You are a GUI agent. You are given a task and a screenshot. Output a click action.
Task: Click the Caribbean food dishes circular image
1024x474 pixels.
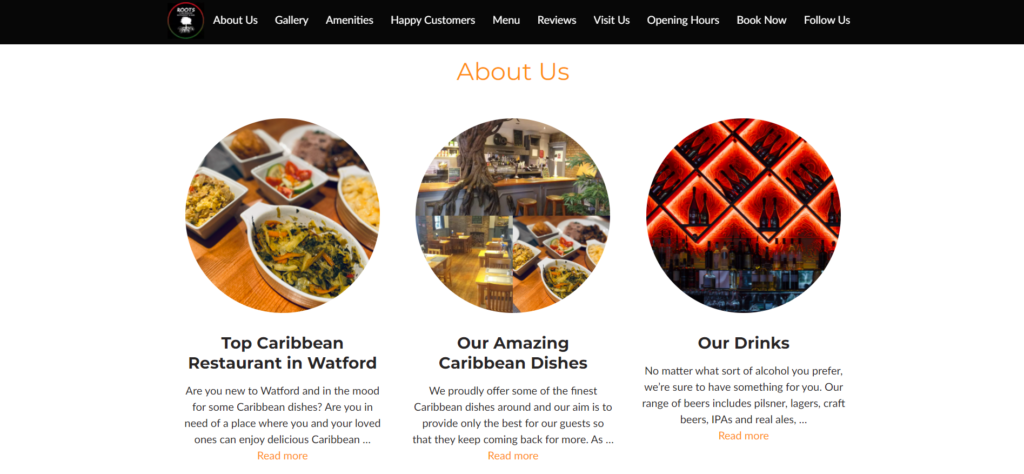283,215
